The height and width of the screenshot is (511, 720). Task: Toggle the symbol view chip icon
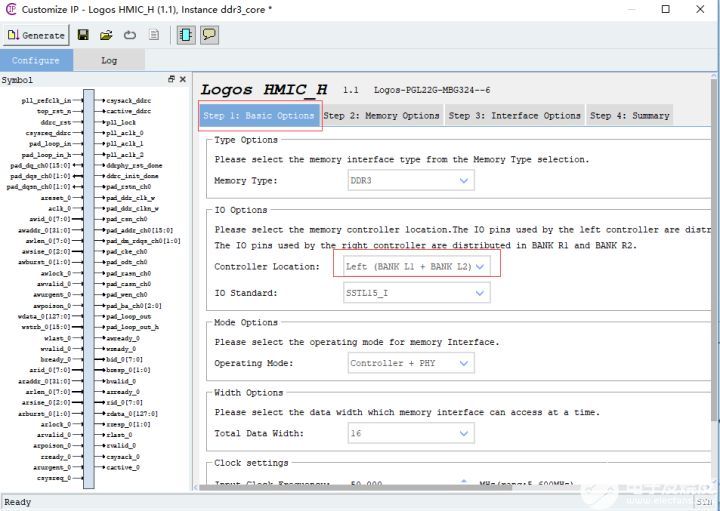pyautogui.click(x=186, y=35)
